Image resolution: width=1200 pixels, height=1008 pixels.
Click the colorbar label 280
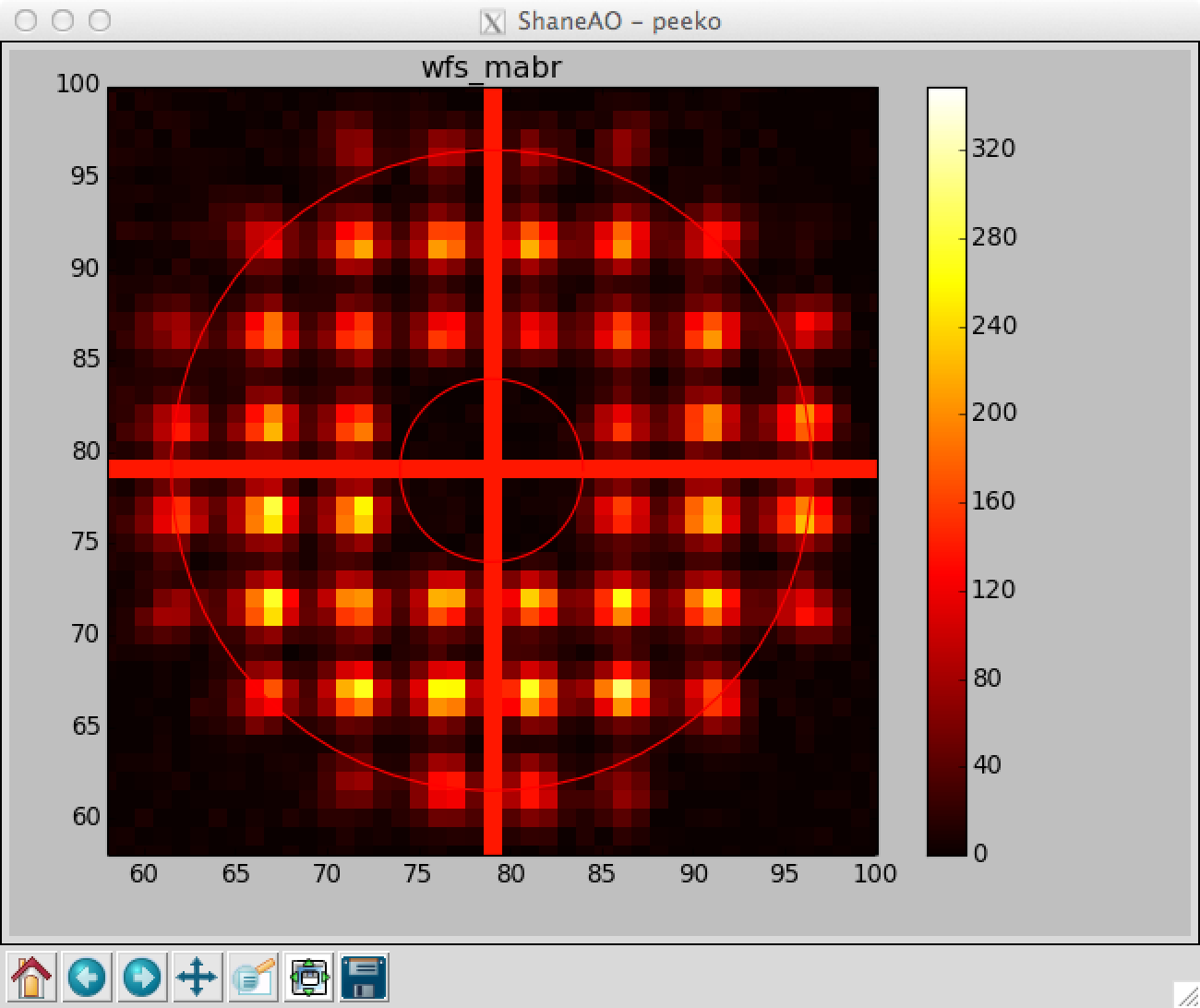[993, 237]
